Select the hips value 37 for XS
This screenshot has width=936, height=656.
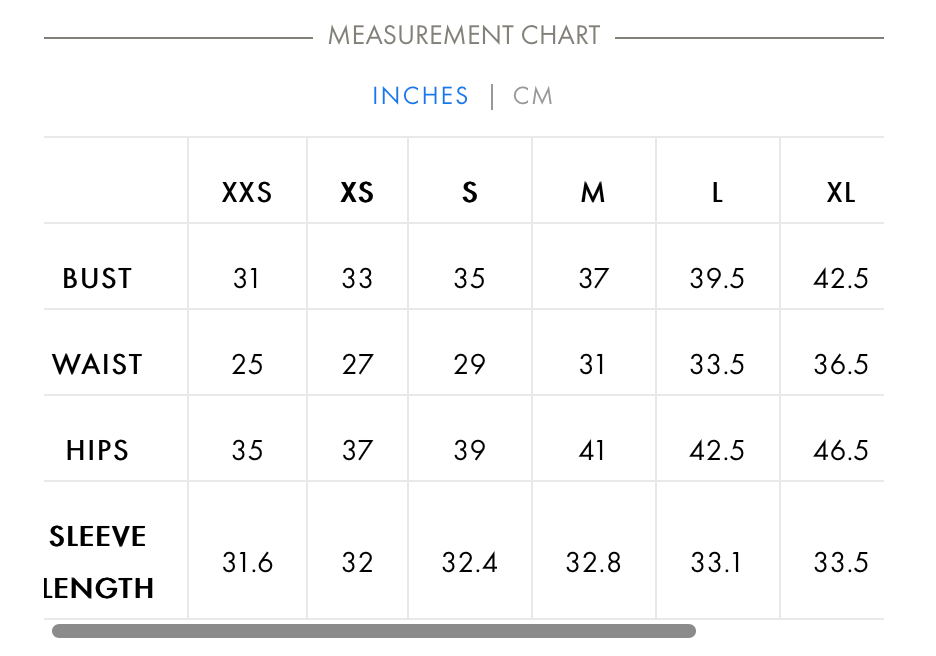click(x=357, y=450)
